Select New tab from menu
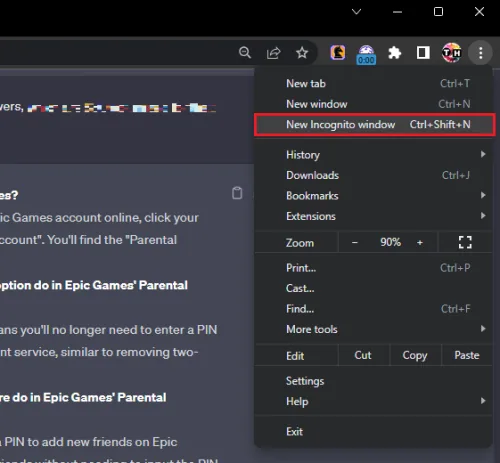This screenshot has width=500, height=463. [373, 83]
